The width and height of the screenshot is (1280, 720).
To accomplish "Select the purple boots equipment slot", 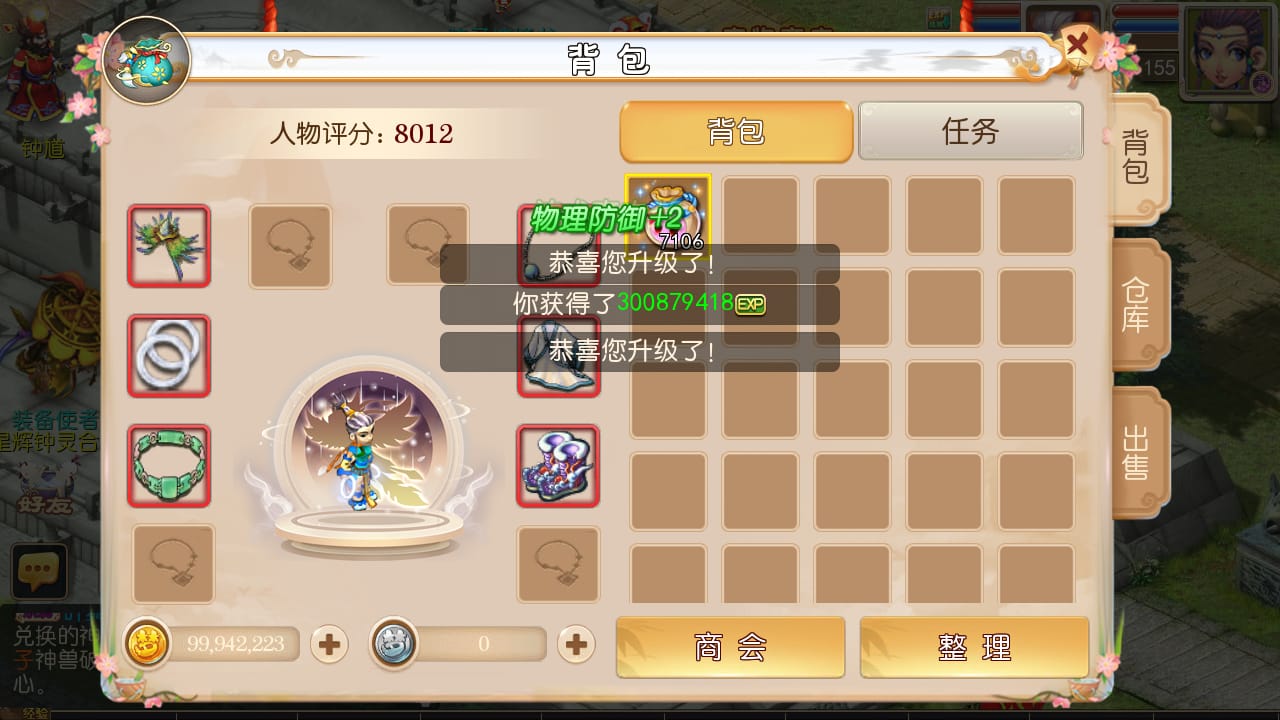I will pyautogui.click(x=558, y=466).
